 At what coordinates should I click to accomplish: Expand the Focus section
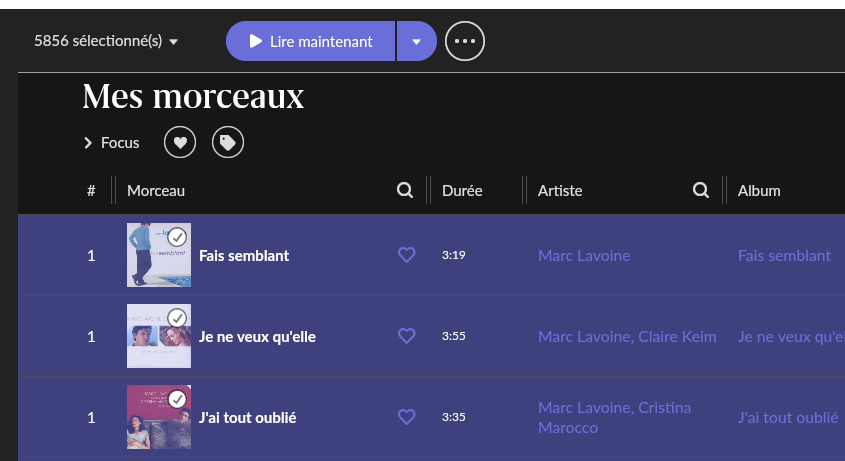(x=112, y=143)
